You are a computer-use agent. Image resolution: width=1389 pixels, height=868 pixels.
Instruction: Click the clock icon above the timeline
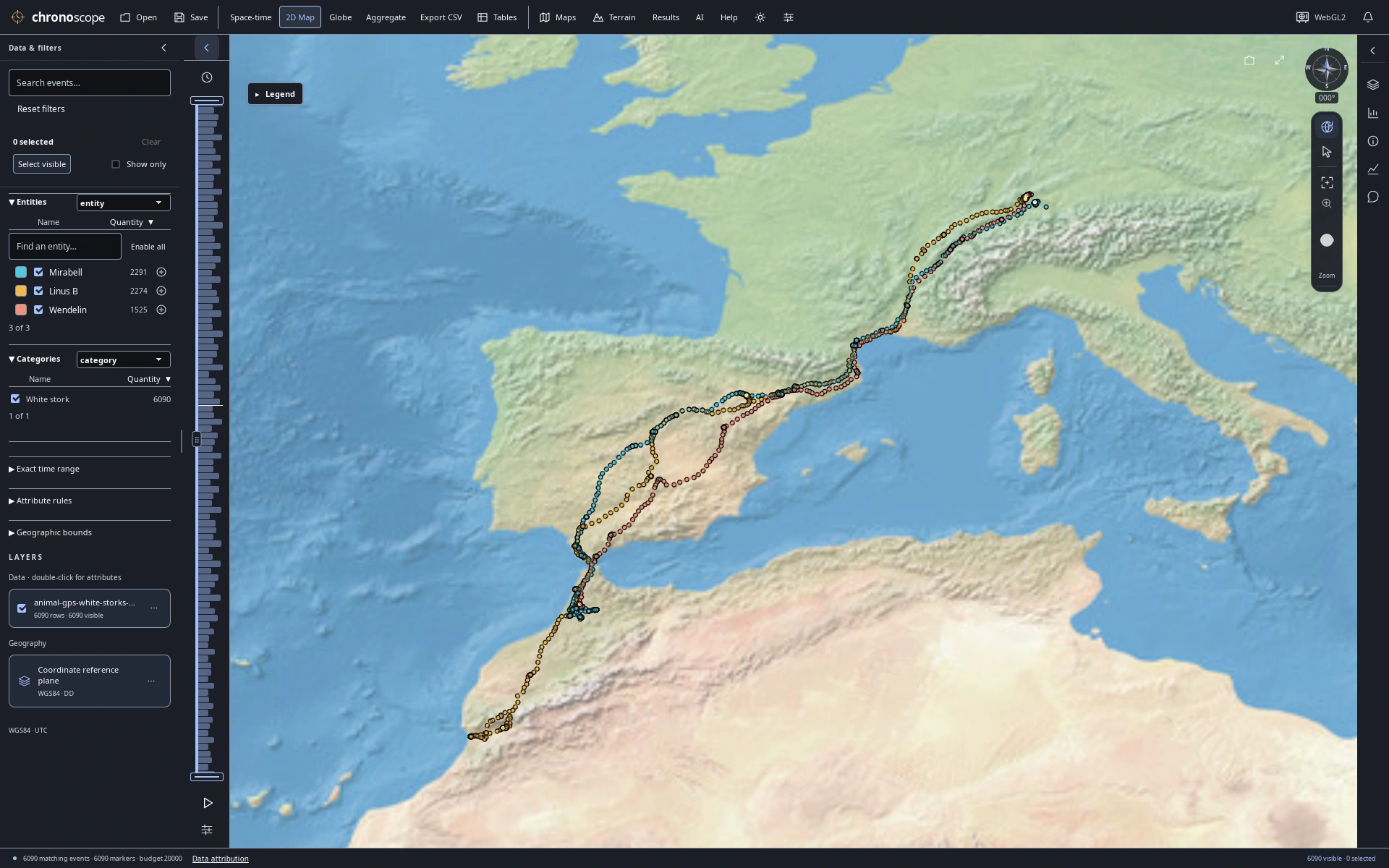207,77
